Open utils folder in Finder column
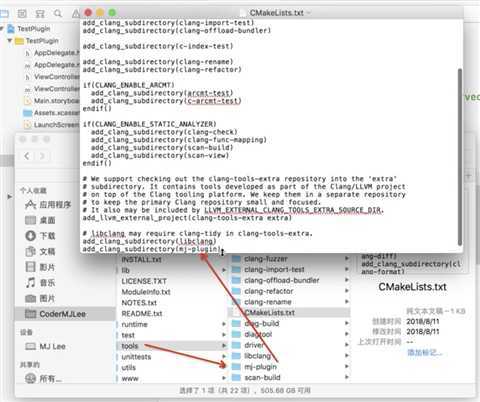Image resolution: width=480 pixels, height=402 pixels. click(128, 368)
